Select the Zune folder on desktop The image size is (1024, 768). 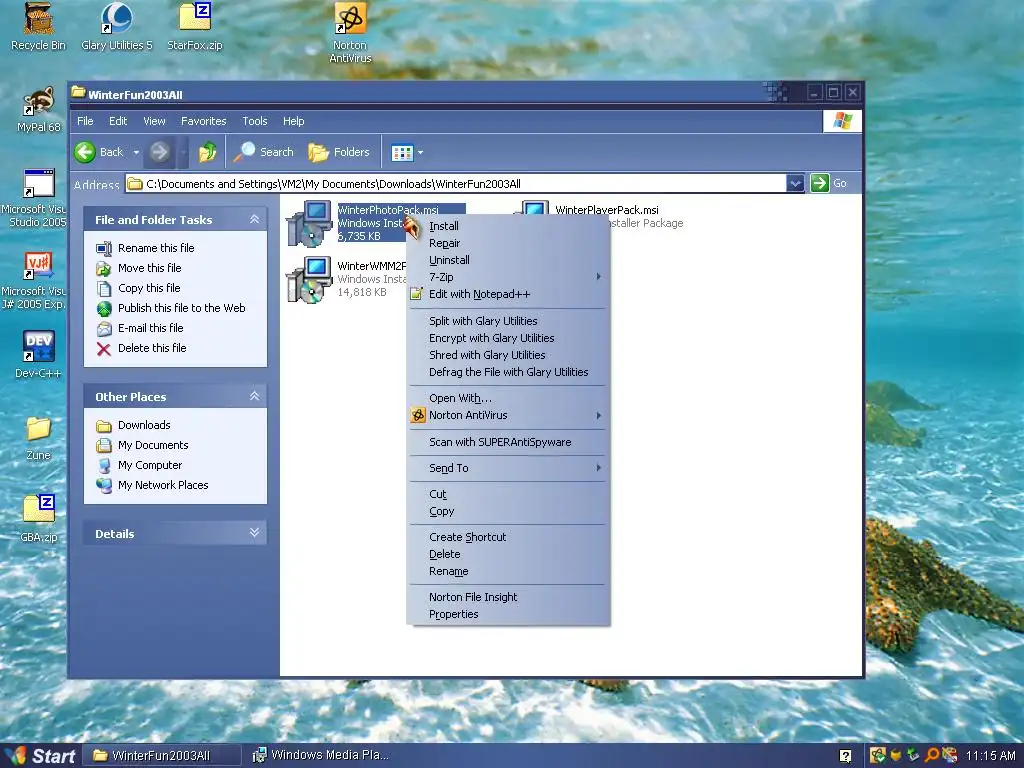point(39,438)
